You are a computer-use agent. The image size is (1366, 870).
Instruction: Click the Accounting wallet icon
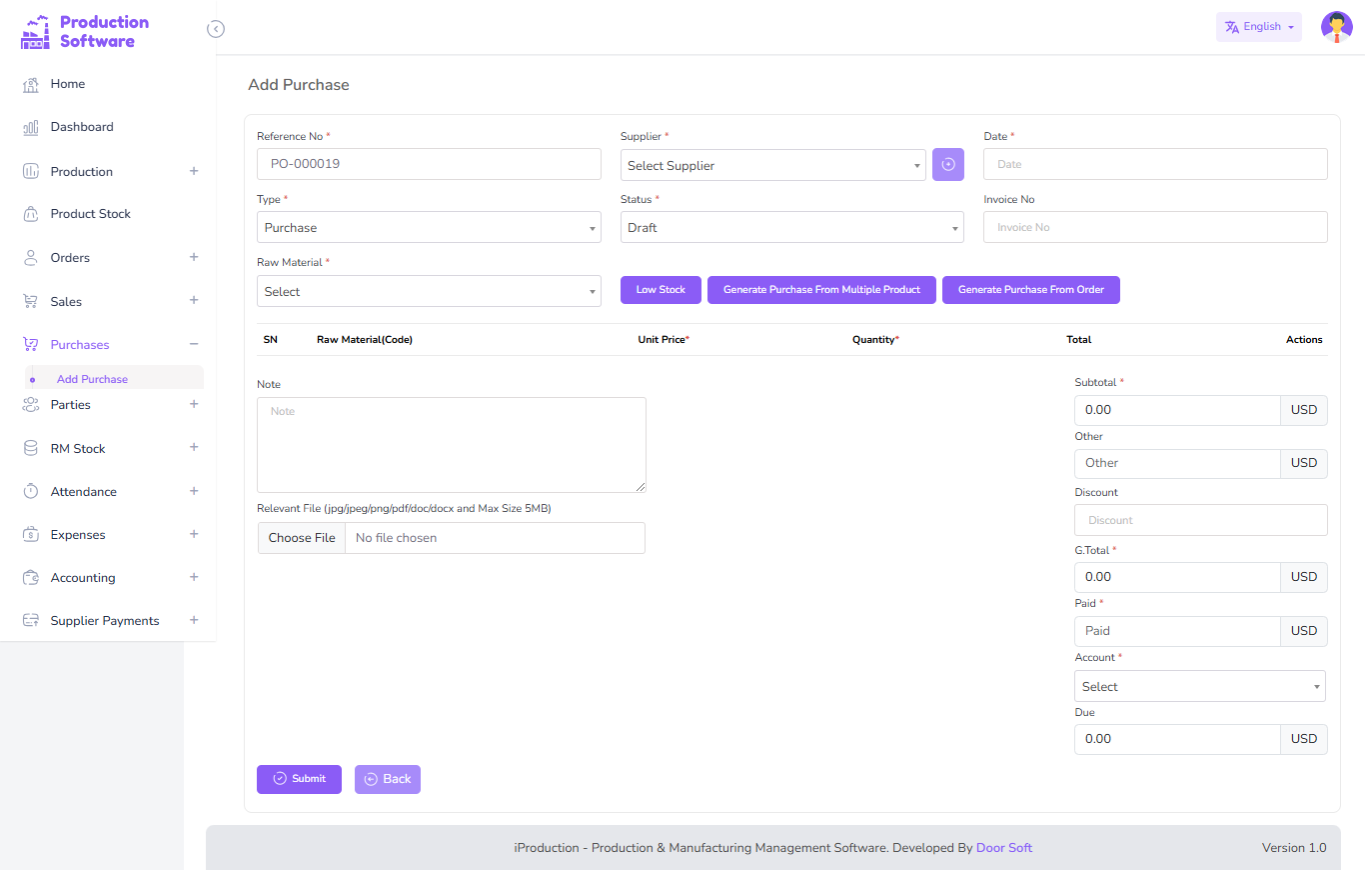pyautogui.click(x=31, y=578)
